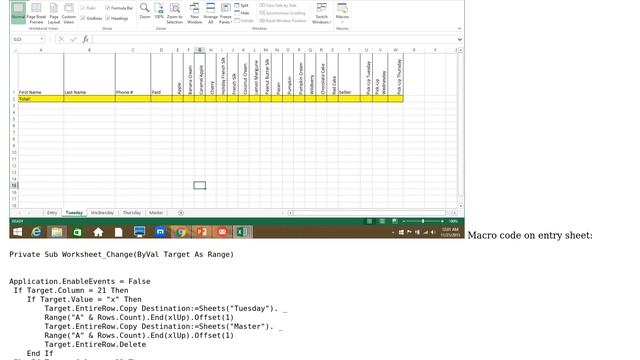The height and width of the screenshot is (360, 640).
Task: Click Synchronous Scrolling
Action: click(282, 13)
